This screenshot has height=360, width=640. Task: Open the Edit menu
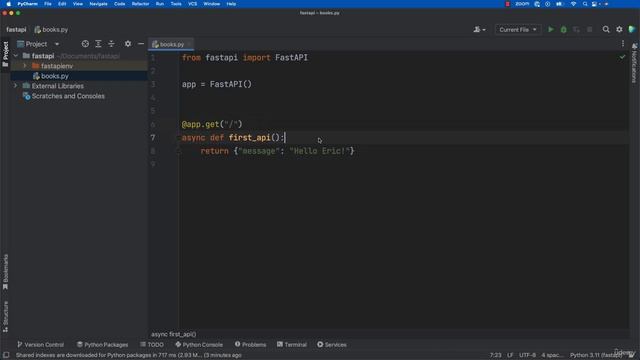[x=62, y=4]
